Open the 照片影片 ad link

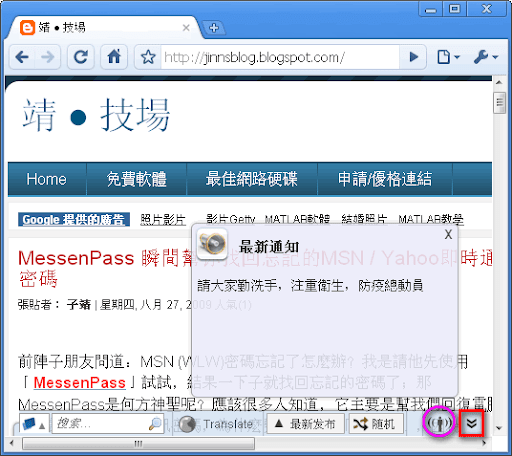click(x=163, y=220)
